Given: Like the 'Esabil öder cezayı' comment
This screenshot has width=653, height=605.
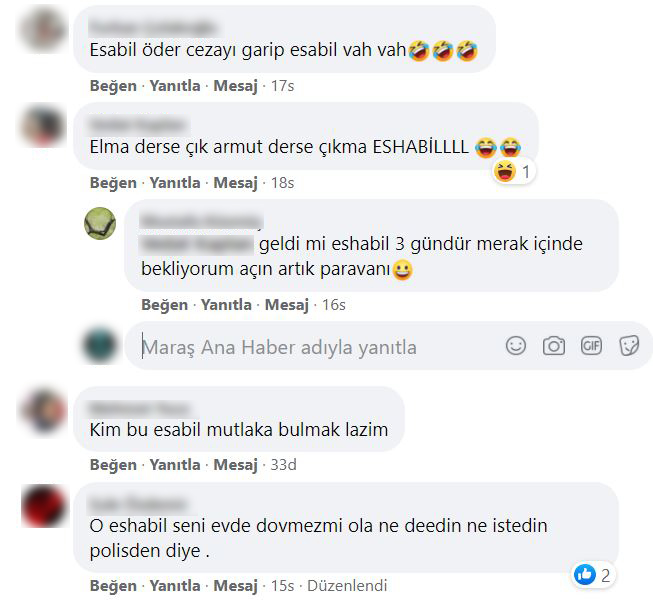Looking at the screenshot, I should click(113, 86).
